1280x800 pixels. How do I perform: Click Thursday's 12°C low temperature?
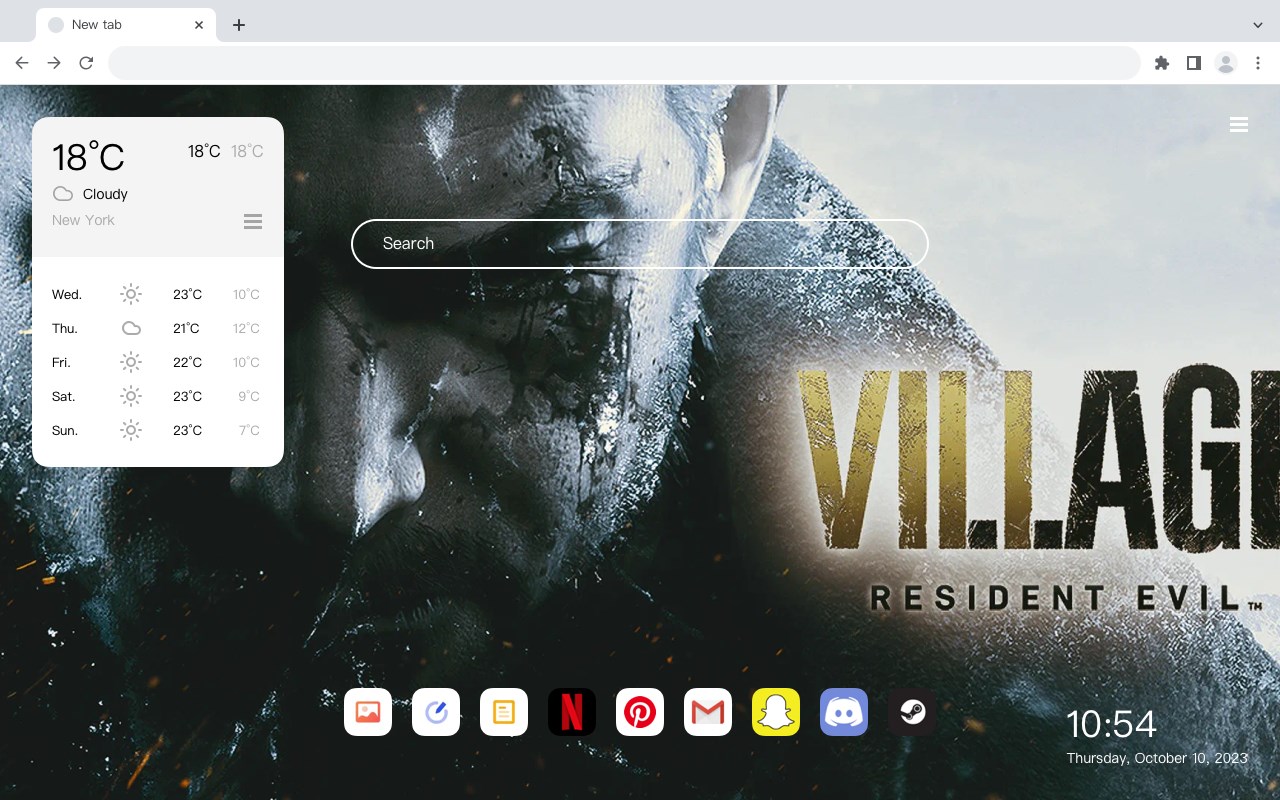(247, 328)
